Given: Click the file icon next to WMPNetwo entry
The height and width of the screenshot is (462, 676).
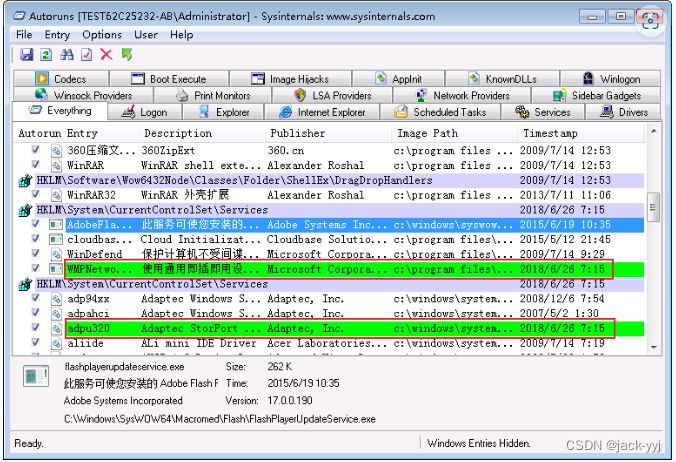Looking at the screenshot, I should coord(56,269).
